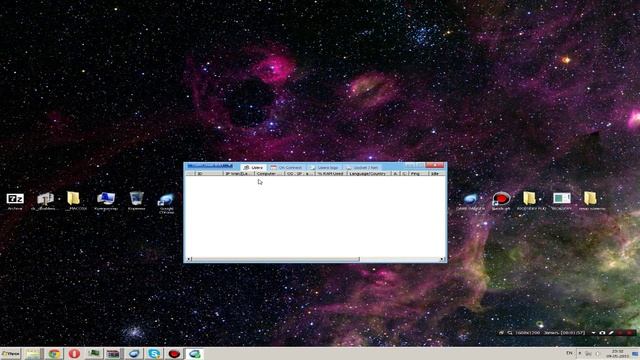This screenshot has width=640, height=360.
Task: Open the Start button on the taskbar
Action: click(x=10, y=354)
